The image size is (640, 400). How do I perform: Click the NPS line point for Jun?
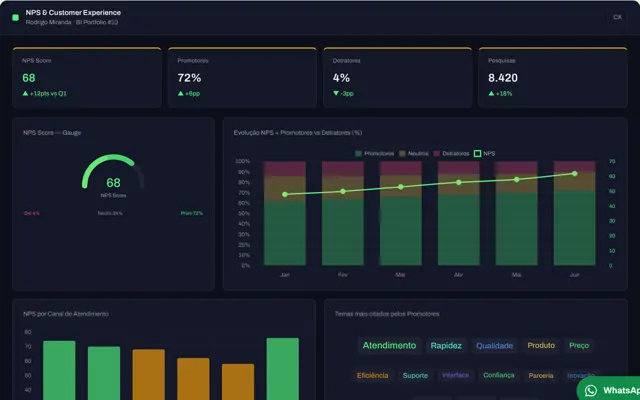click(575, 173)
